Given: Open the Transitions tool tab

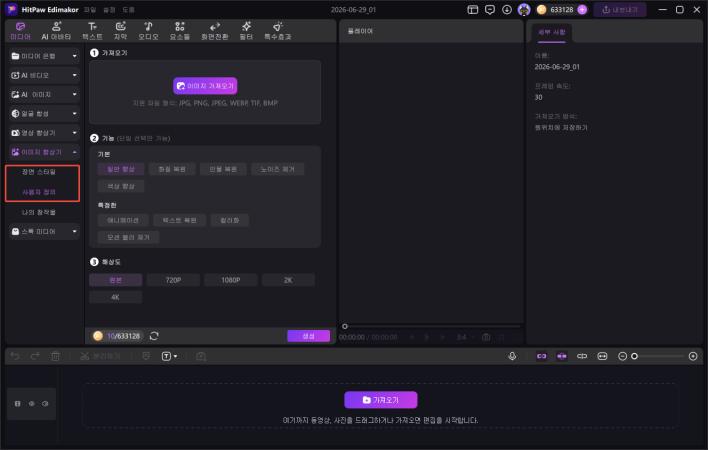Looking at the screenshot, I should (x=214, y=31).
